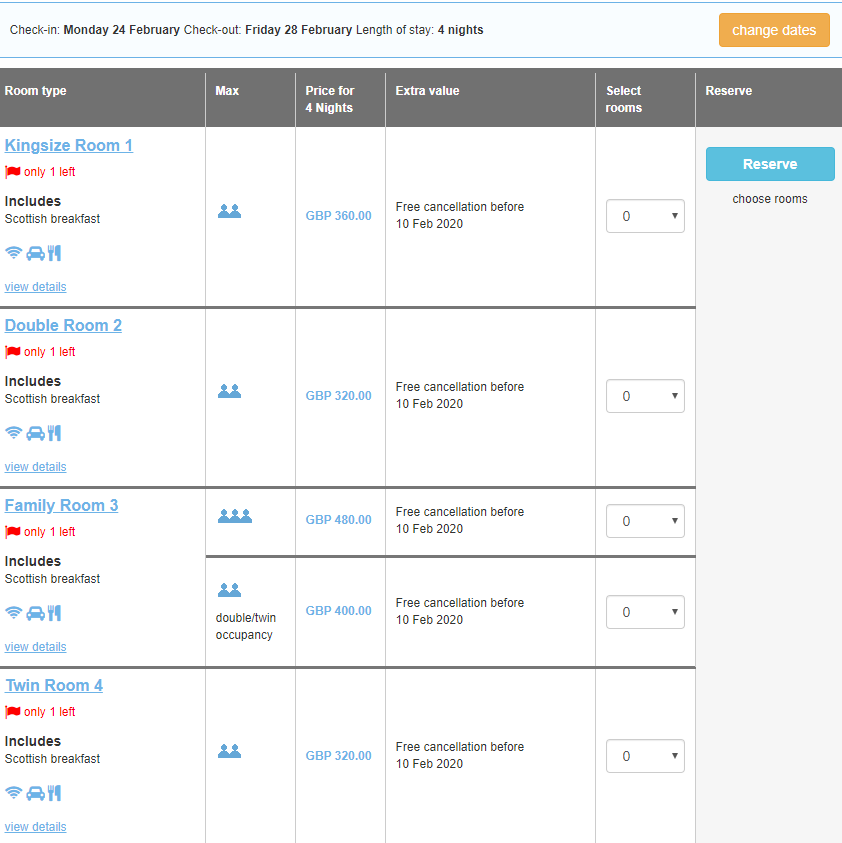The height and width of the screenshot is (843, 842).
Task: Open room quantity dropdown for Double Room 2
Action: pos(645,396)
